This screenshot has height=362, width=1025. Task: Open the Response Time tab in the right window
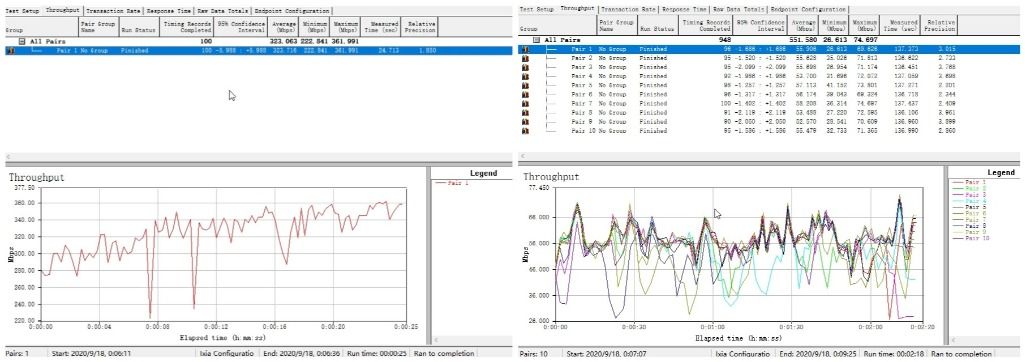click(x=684, y=10)
